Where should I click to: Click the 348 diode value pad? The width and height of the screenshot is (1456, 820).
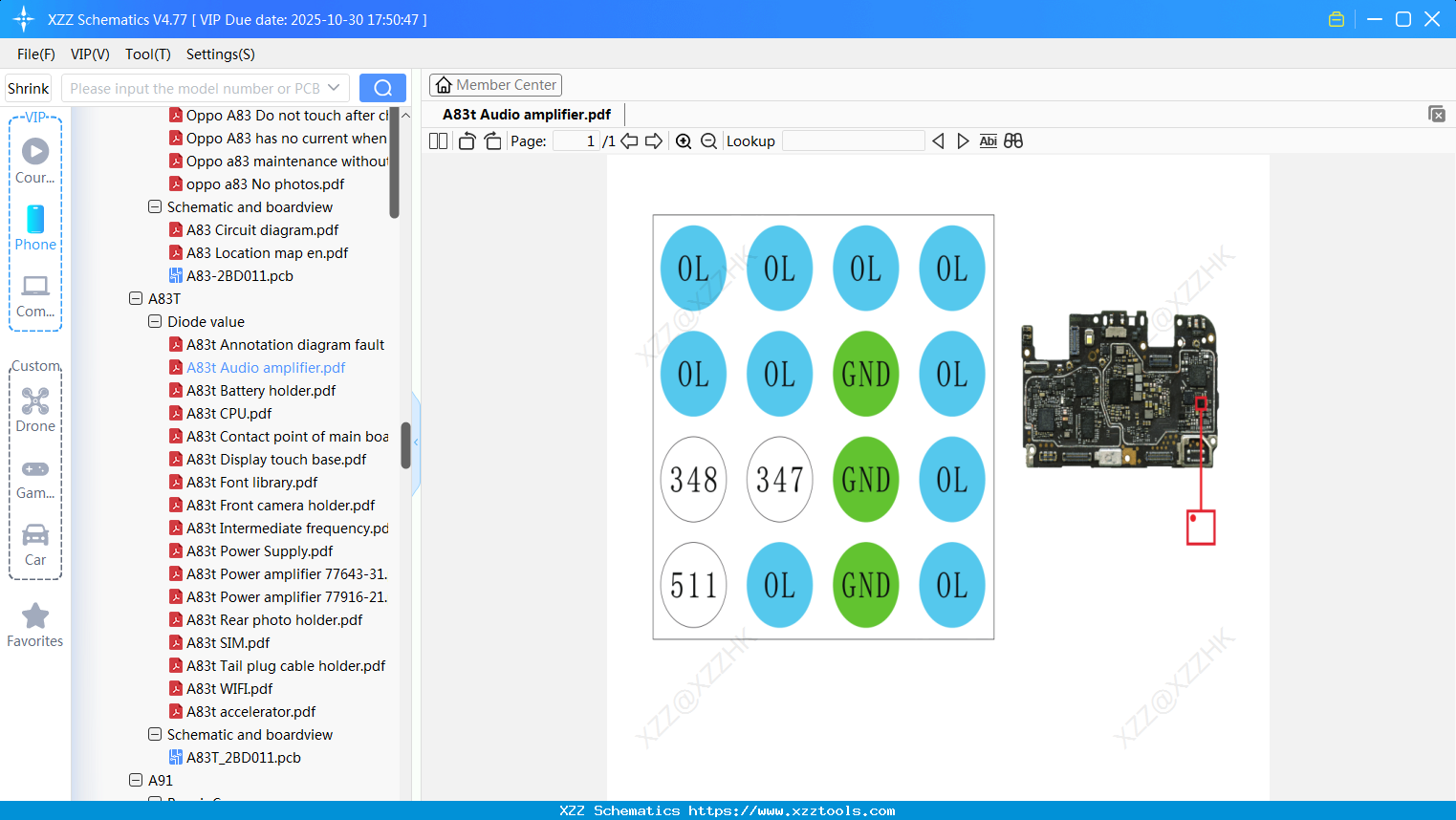694,479
